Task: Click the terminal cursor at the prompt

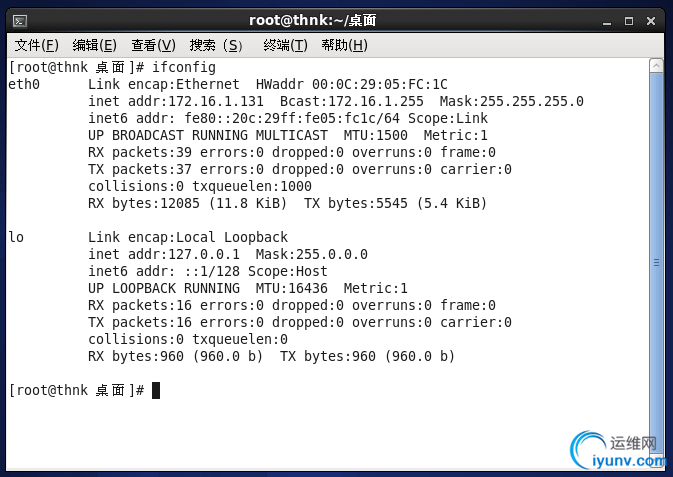Action: pos(156,390)
